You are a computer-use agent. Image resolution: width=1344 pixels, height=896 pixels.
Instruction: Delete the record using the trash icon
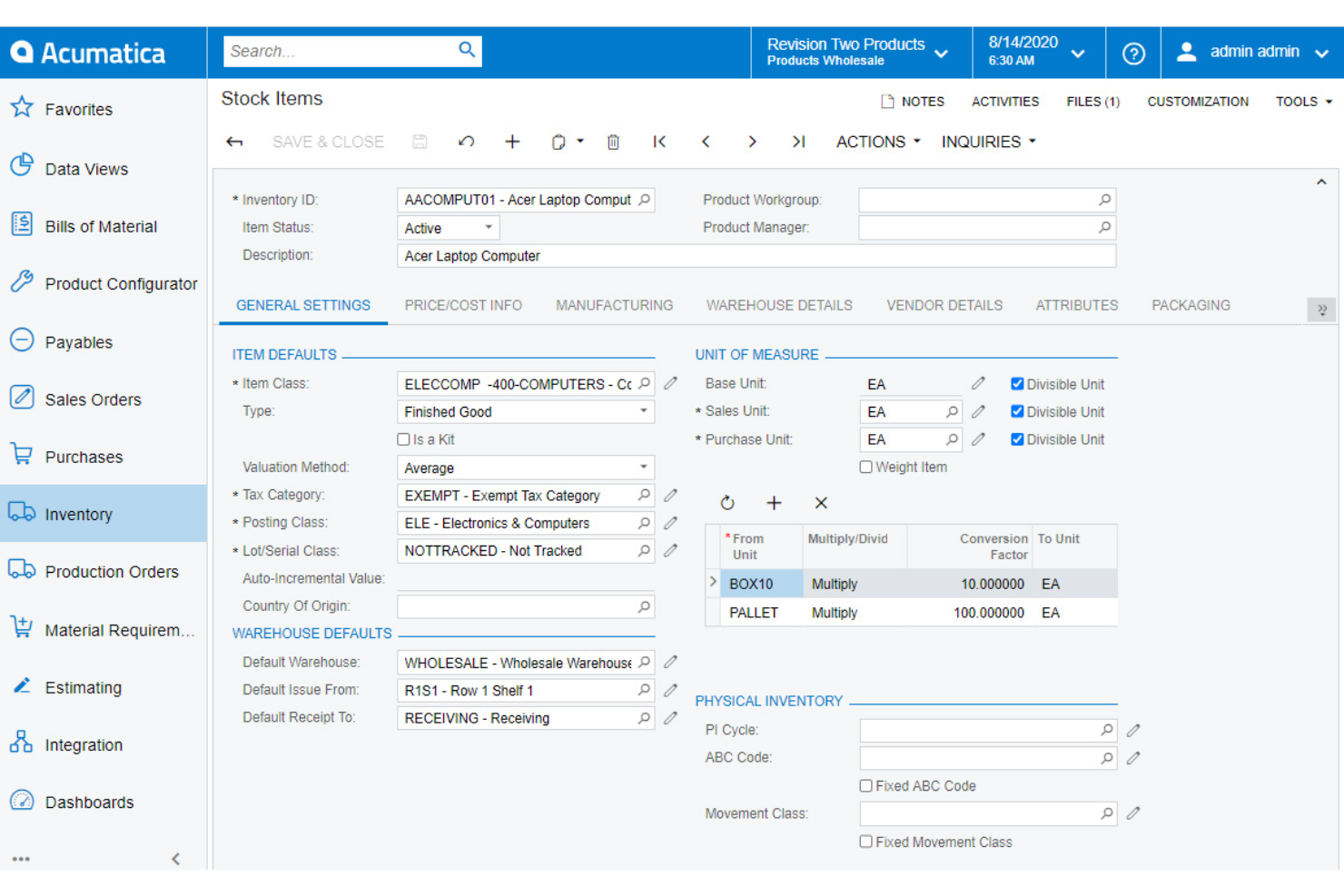[x=613, y=142]
